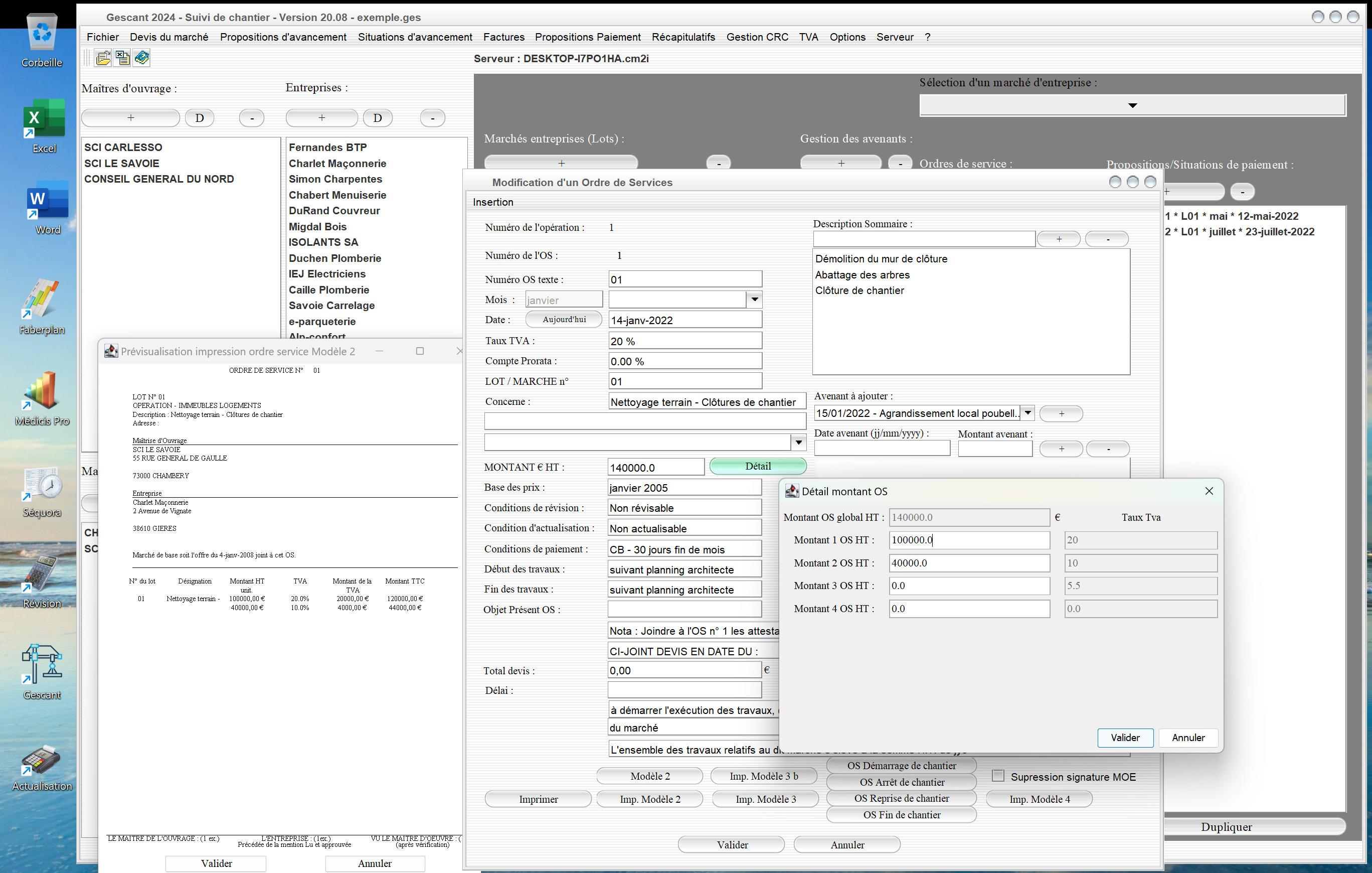Open the Fichier menu
The image size is (1372, 873).
click(x=103, y=37)
